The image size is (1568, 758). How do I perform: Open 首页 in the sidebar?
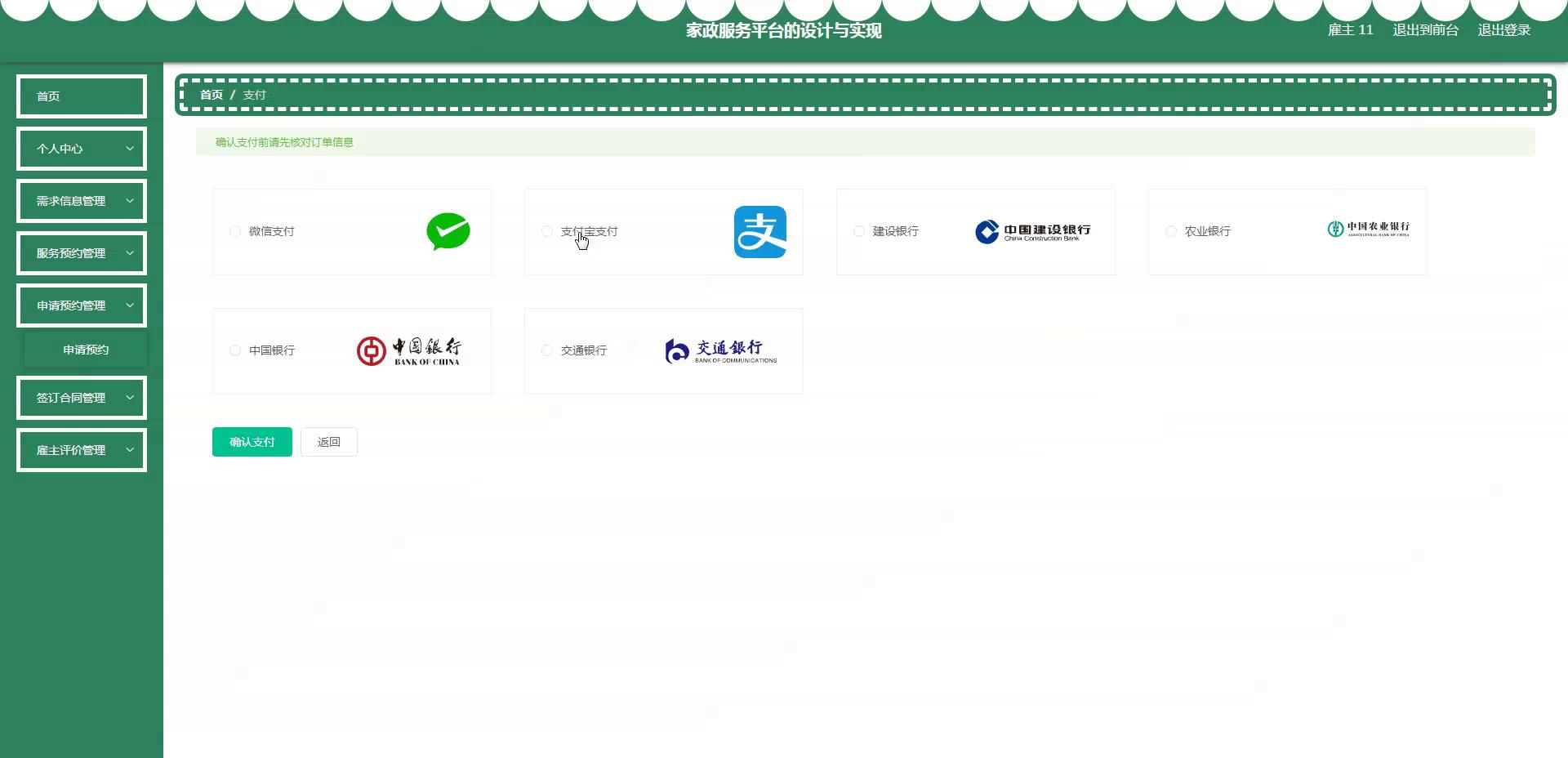click(x=82, y=96)
